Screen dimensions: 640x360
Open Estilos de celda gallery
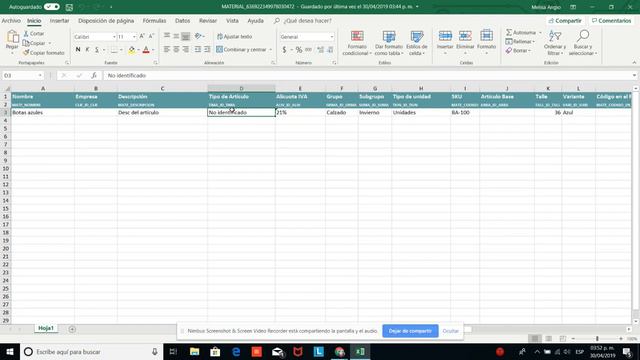tap(417, 42)
